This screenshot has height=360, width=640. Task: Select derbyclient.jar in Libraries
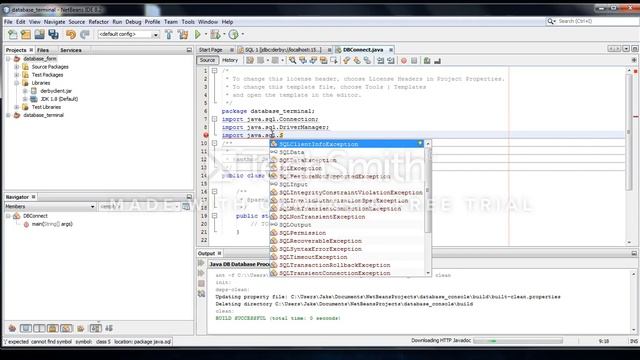tap(56, 91)
